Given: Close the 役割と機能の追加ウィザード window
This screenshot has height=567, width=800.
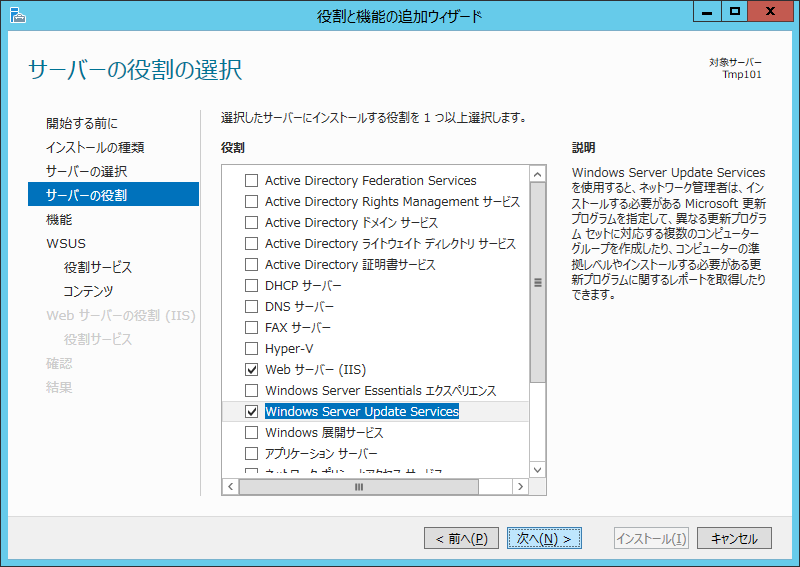Looking at the screenshot, I should [x=770, y=11].
